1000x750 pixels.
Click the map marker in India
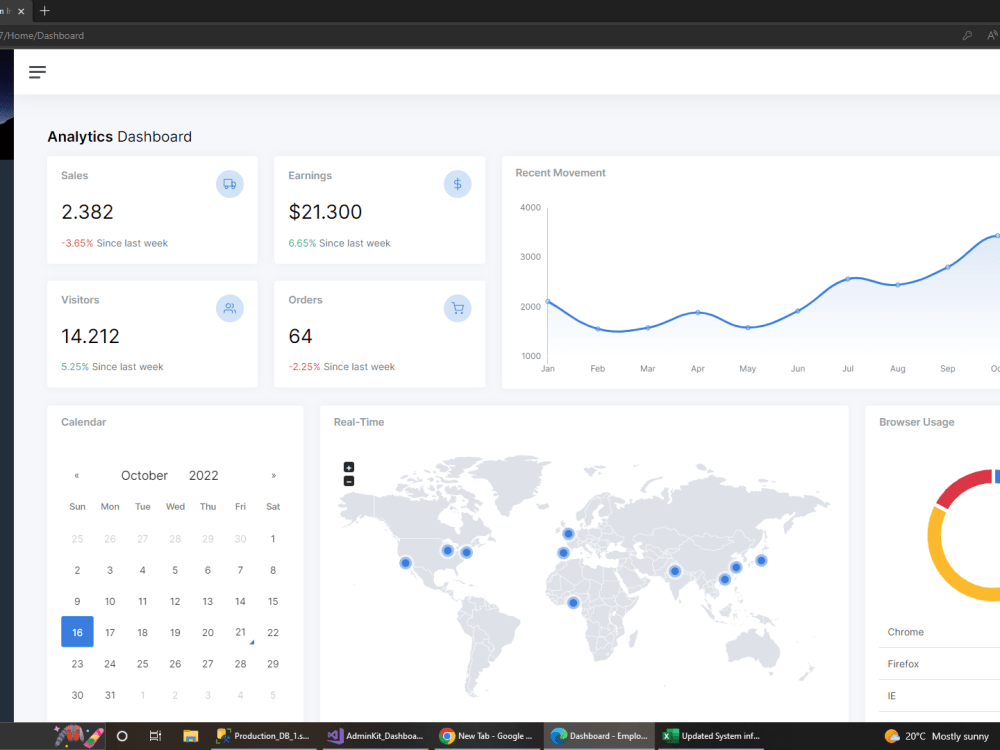675,571
